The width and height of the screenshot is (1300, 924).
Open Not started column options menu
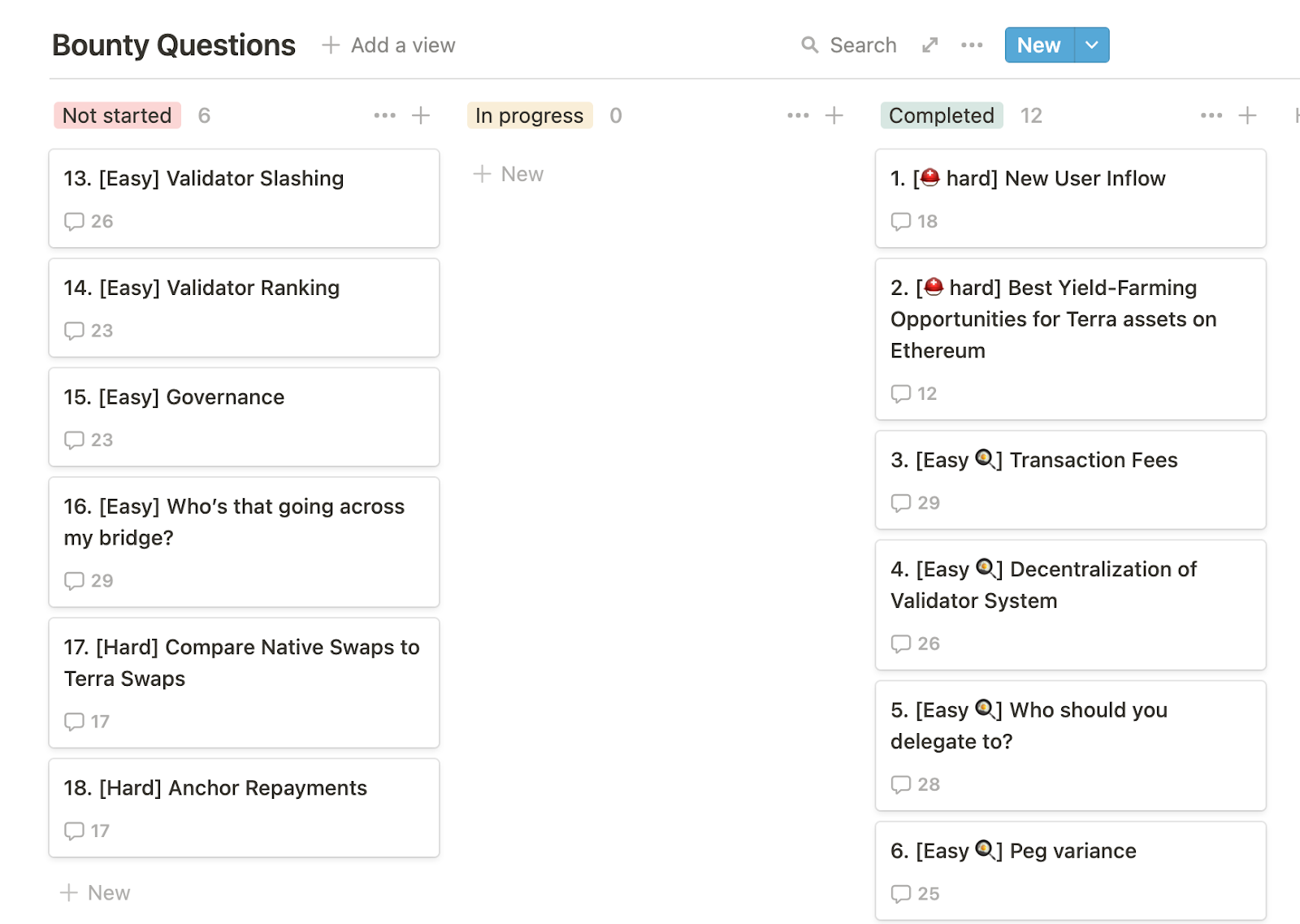[384, 115]
